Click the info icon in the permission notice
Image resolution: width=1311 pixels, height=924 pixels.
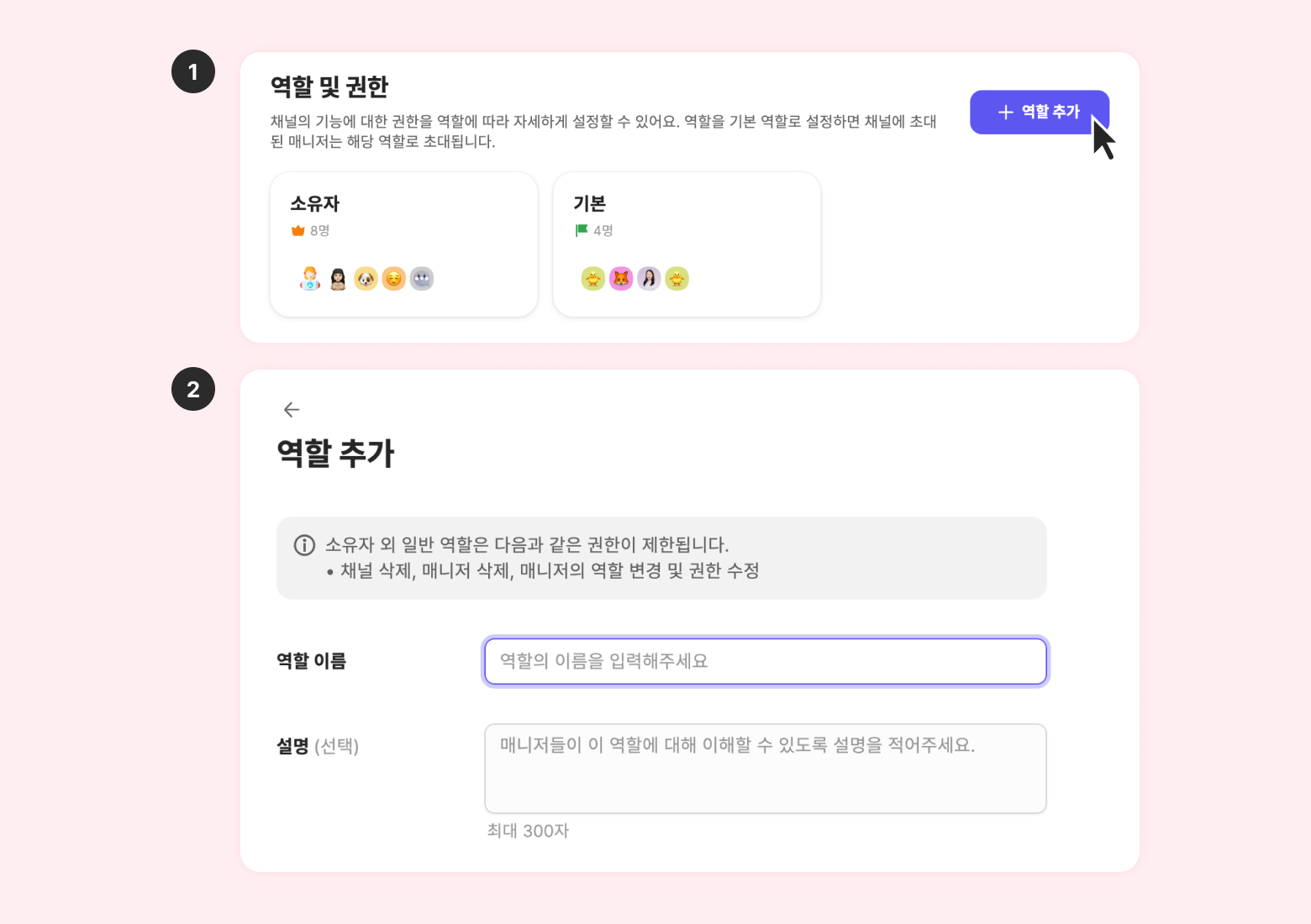click(x=304, y=545)
